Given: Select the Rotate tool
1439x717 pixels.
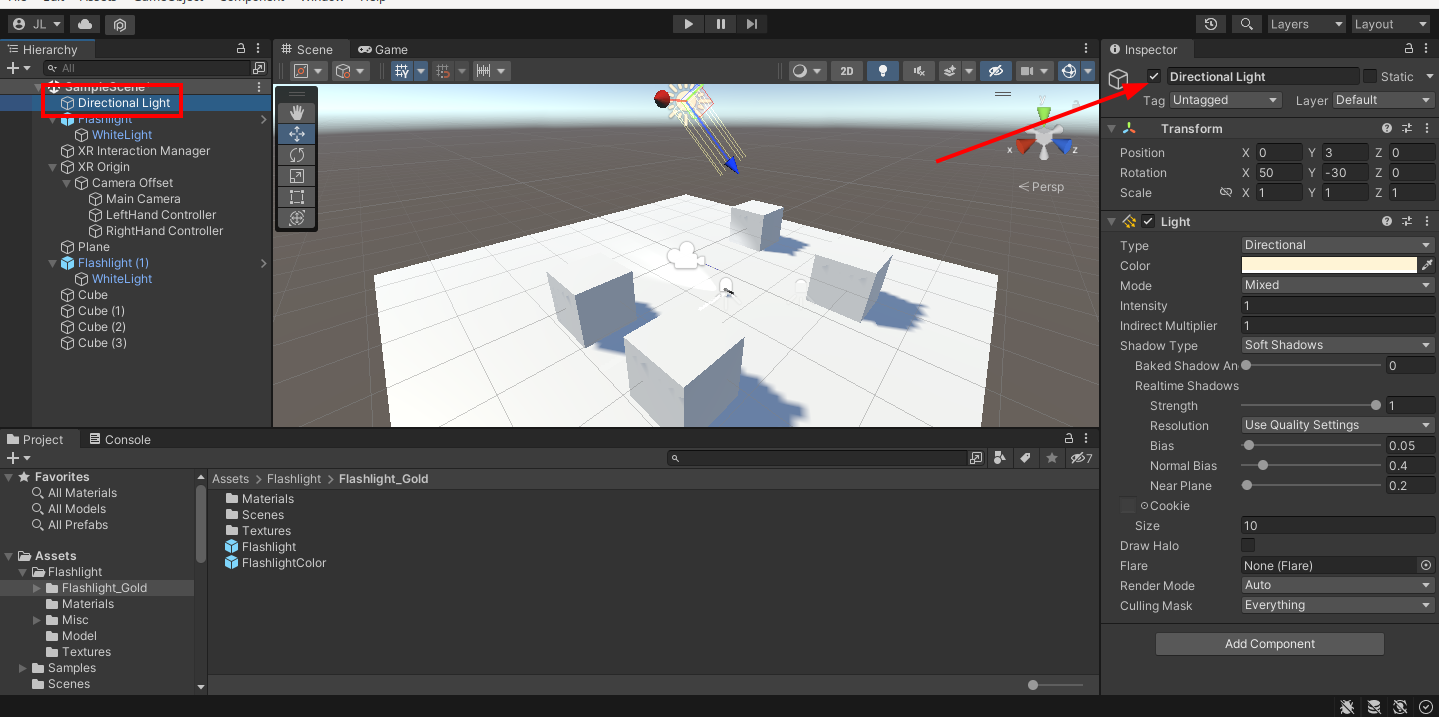Looking at the screenshot, I should [295, 154].
